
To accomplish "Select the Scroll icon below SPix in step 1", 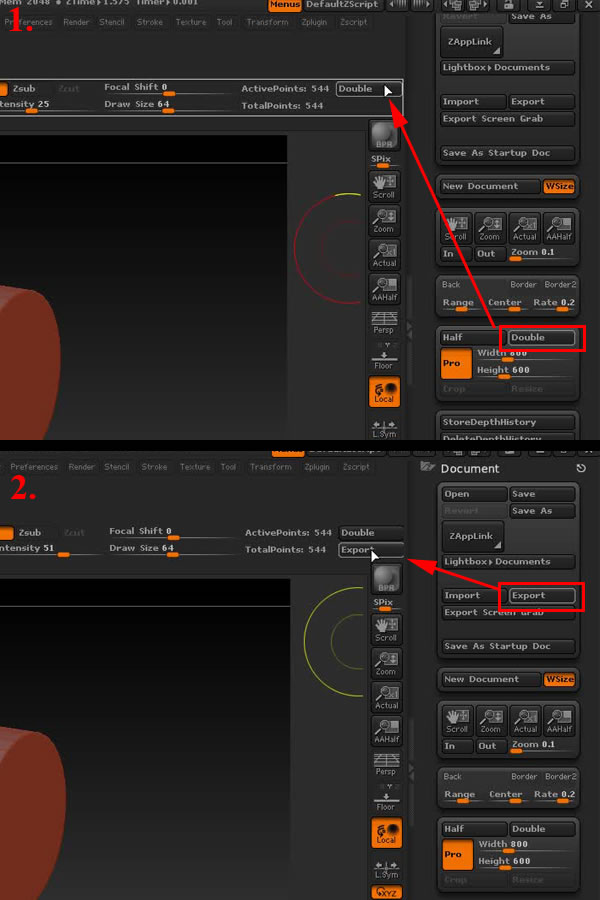I will (x=384, y=186).
